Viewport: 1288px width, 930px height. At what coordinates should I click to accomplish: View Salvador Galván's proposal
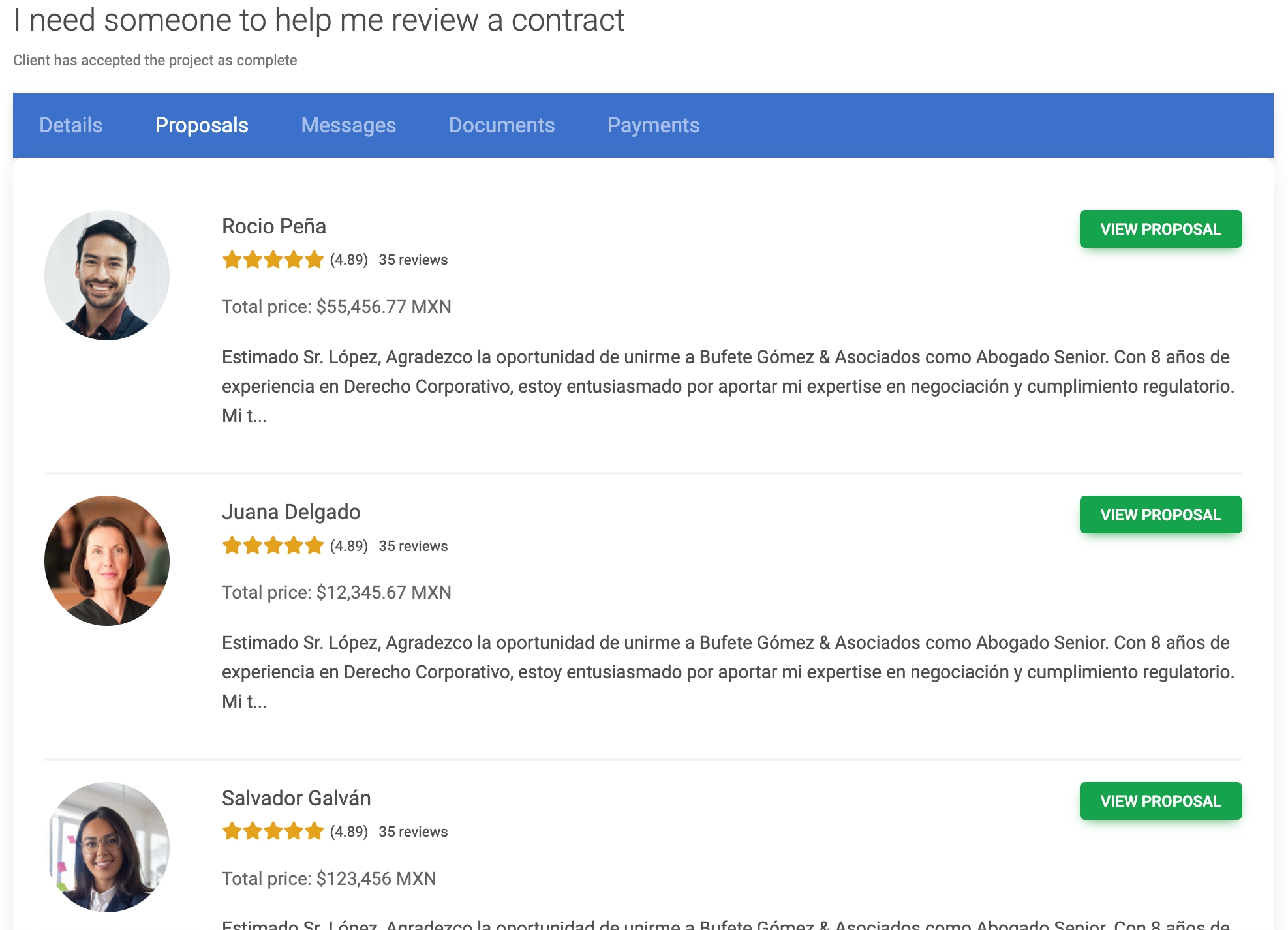click(1160, 801)
